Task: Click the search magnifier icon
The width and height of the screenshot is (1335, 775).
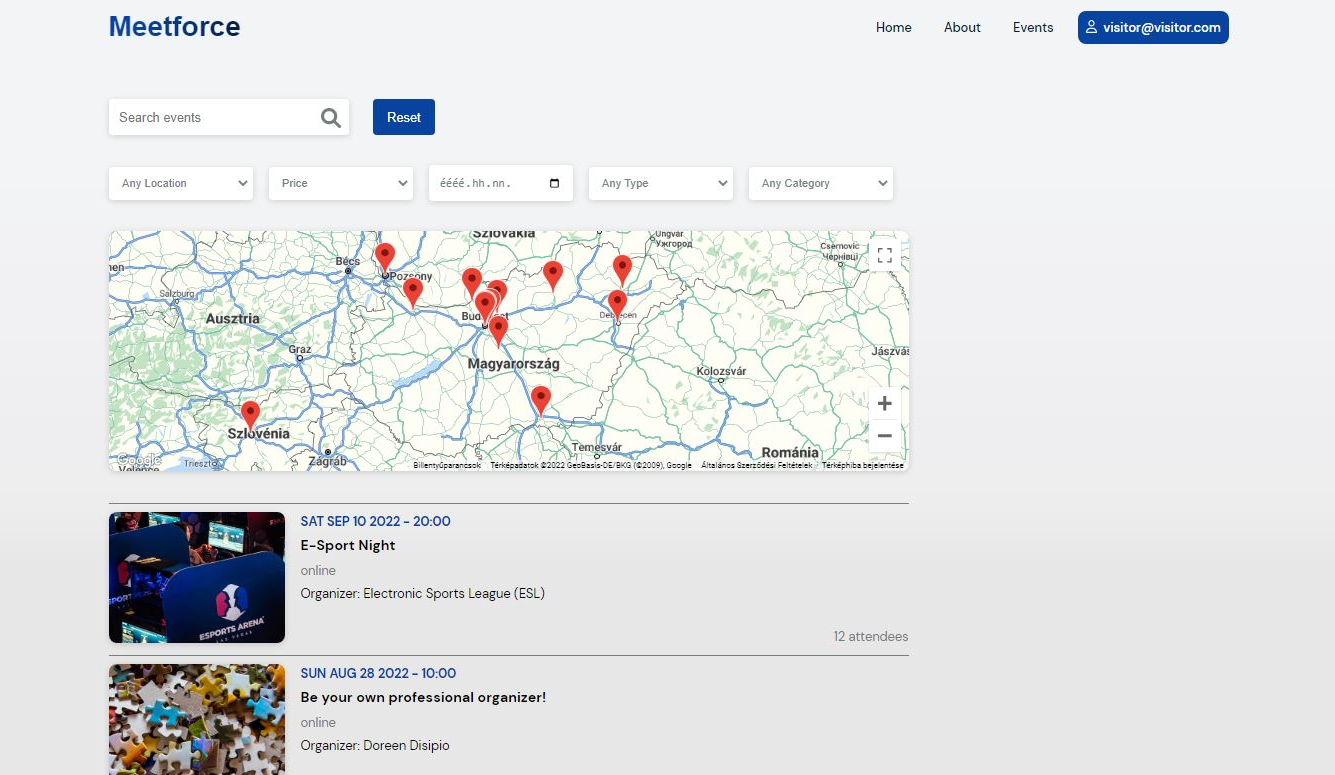Action: [331, 118]
